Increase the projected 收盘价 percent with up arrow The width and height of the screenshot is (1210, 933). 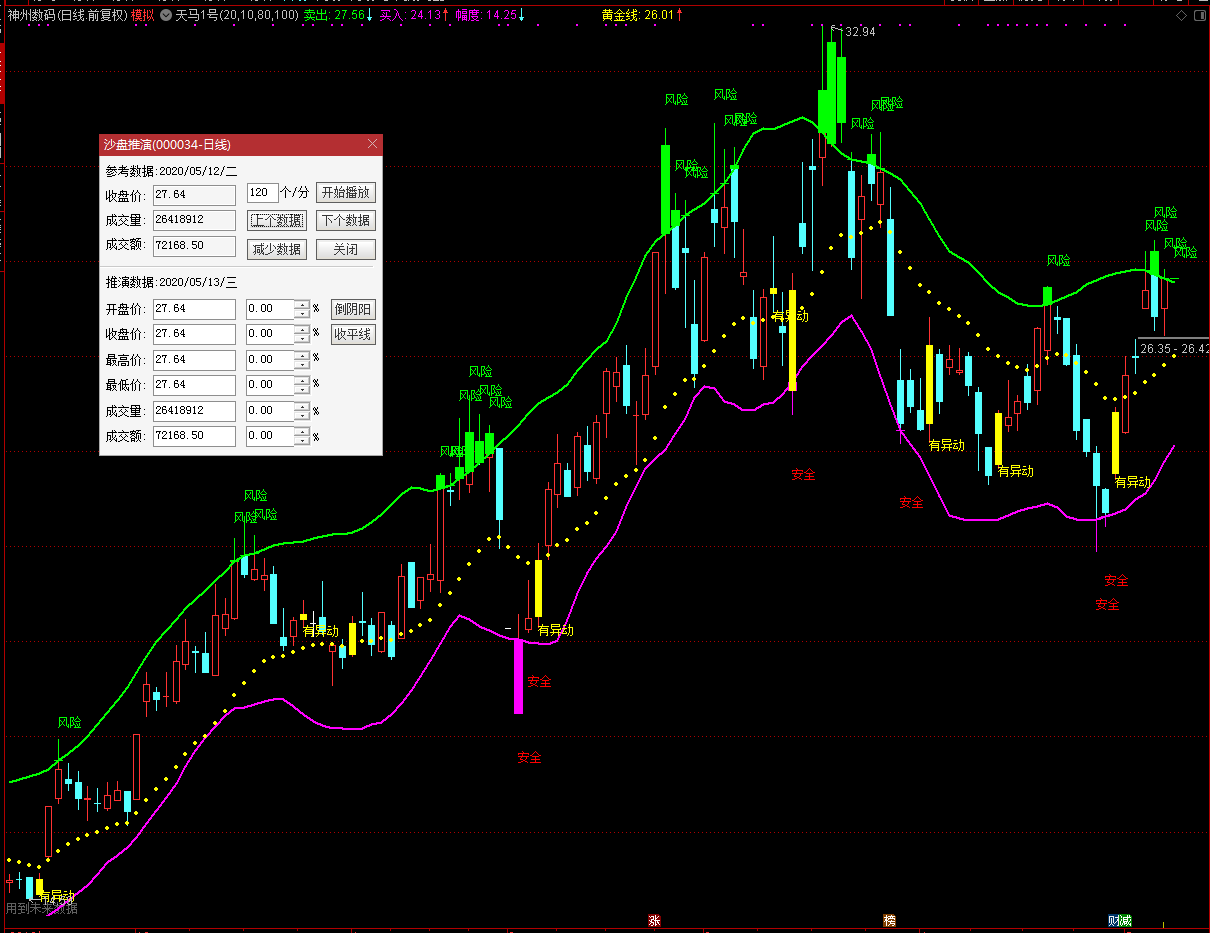(x=301, y=329)
